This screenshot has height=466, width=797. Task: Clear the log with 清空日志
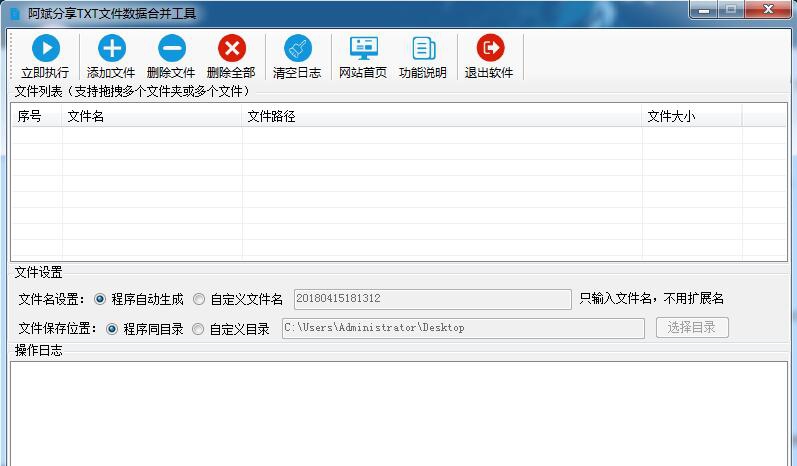pos(297,56)
